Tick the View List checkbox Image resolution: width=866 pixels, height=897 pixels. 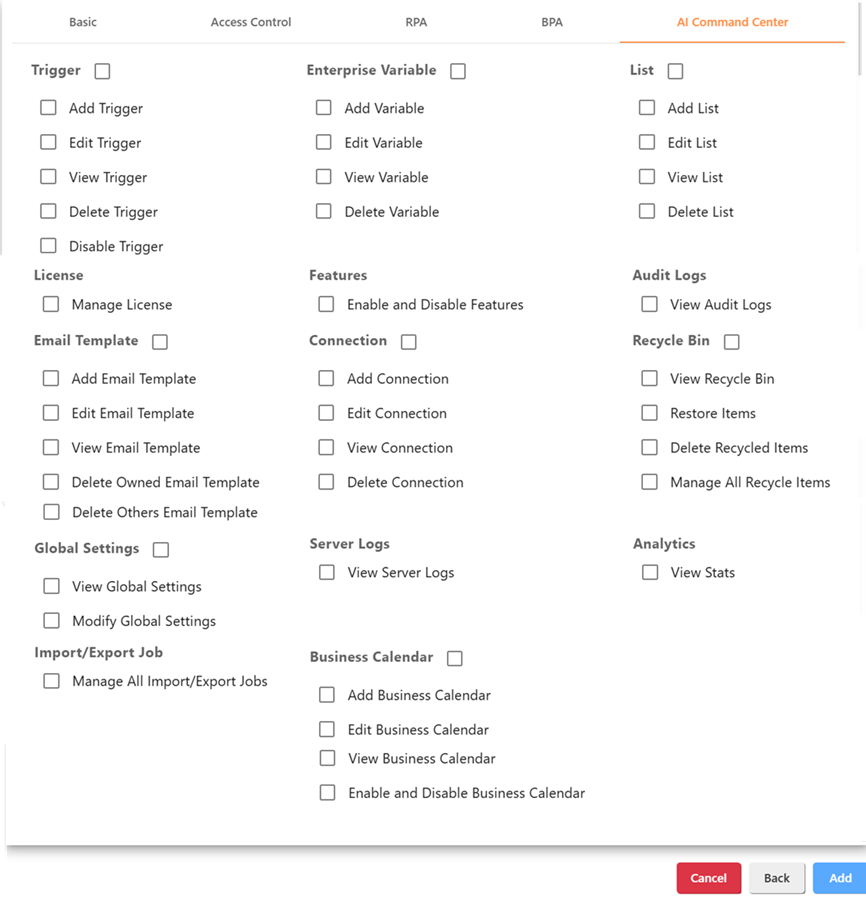tap(647, 177)
